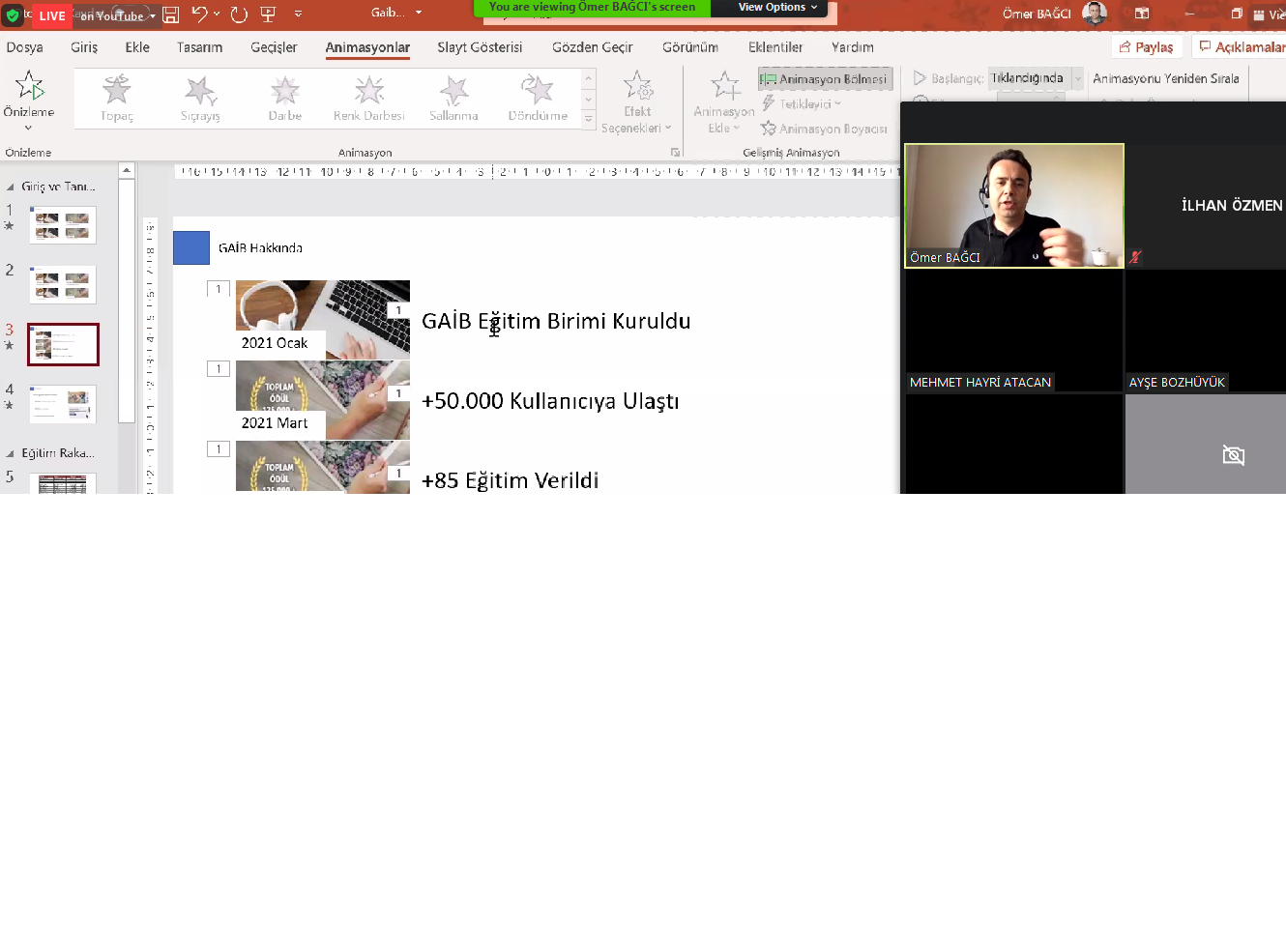Switch to the Giriş tab
The width and height of the screenshot is (1286, 952).
point(84,47)
